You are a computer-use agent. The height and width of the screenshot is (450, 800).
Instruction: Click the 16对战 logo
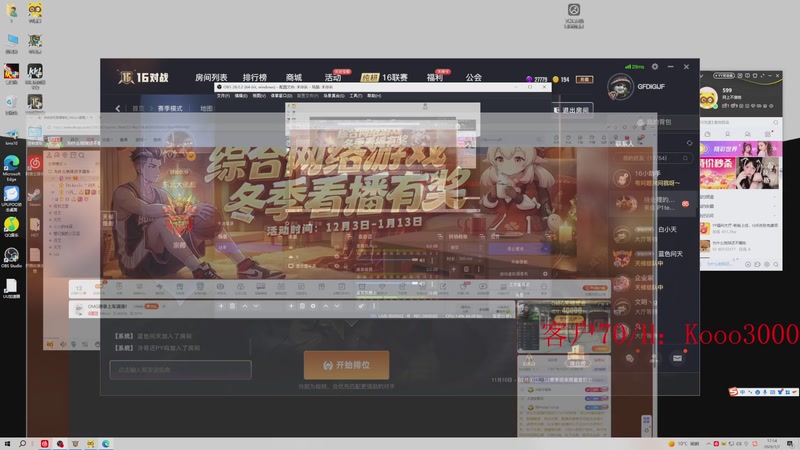[143, 77]
